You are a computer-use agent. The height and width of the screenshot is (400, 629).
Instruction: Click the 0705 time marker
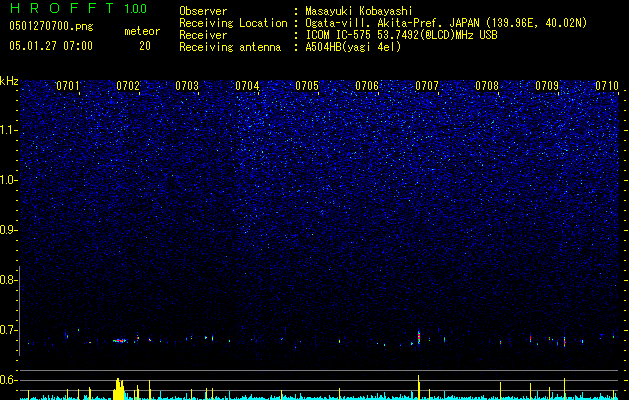point(307,85)
